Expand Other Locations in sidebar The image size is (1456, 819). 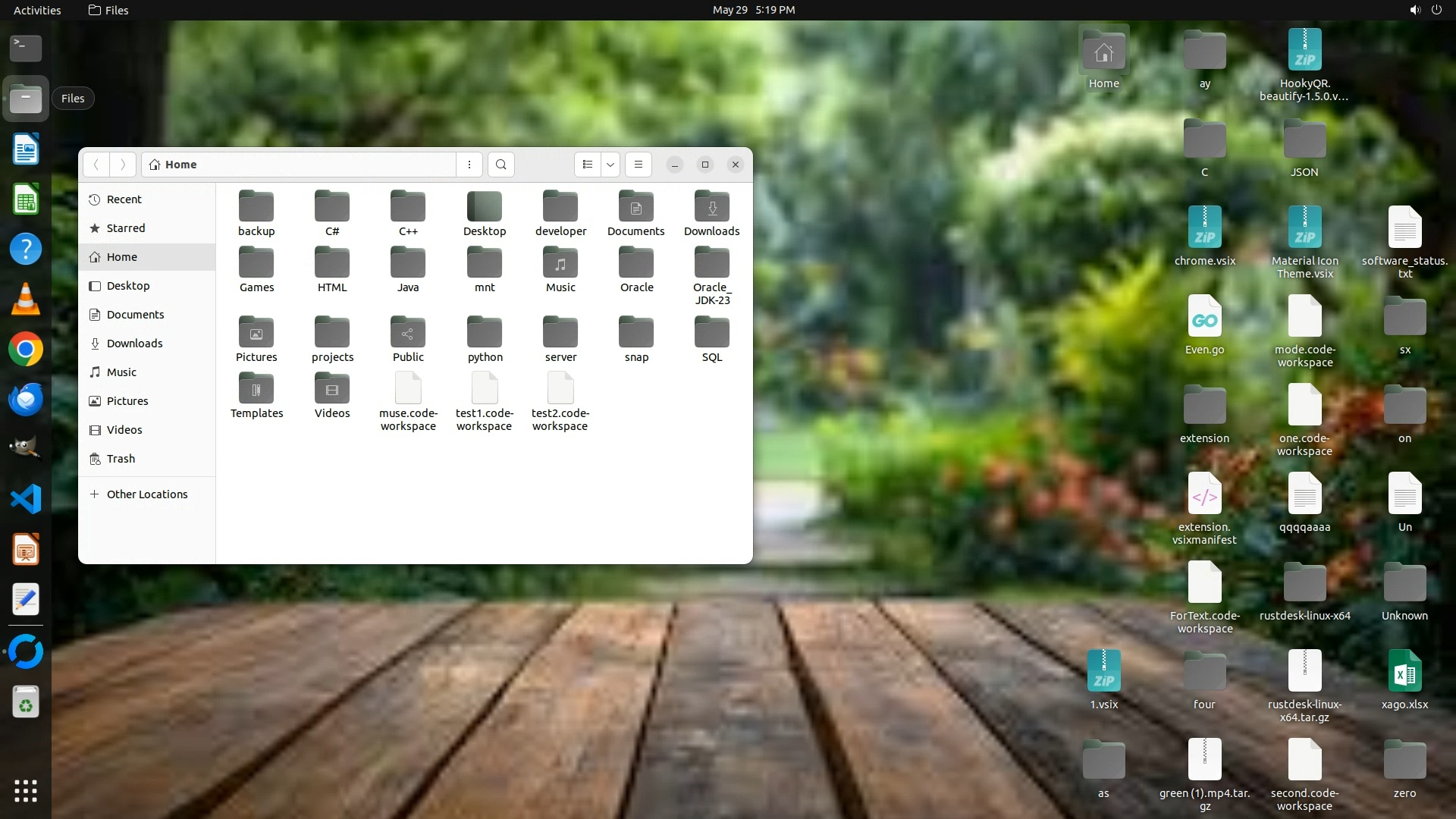[146, 494]
